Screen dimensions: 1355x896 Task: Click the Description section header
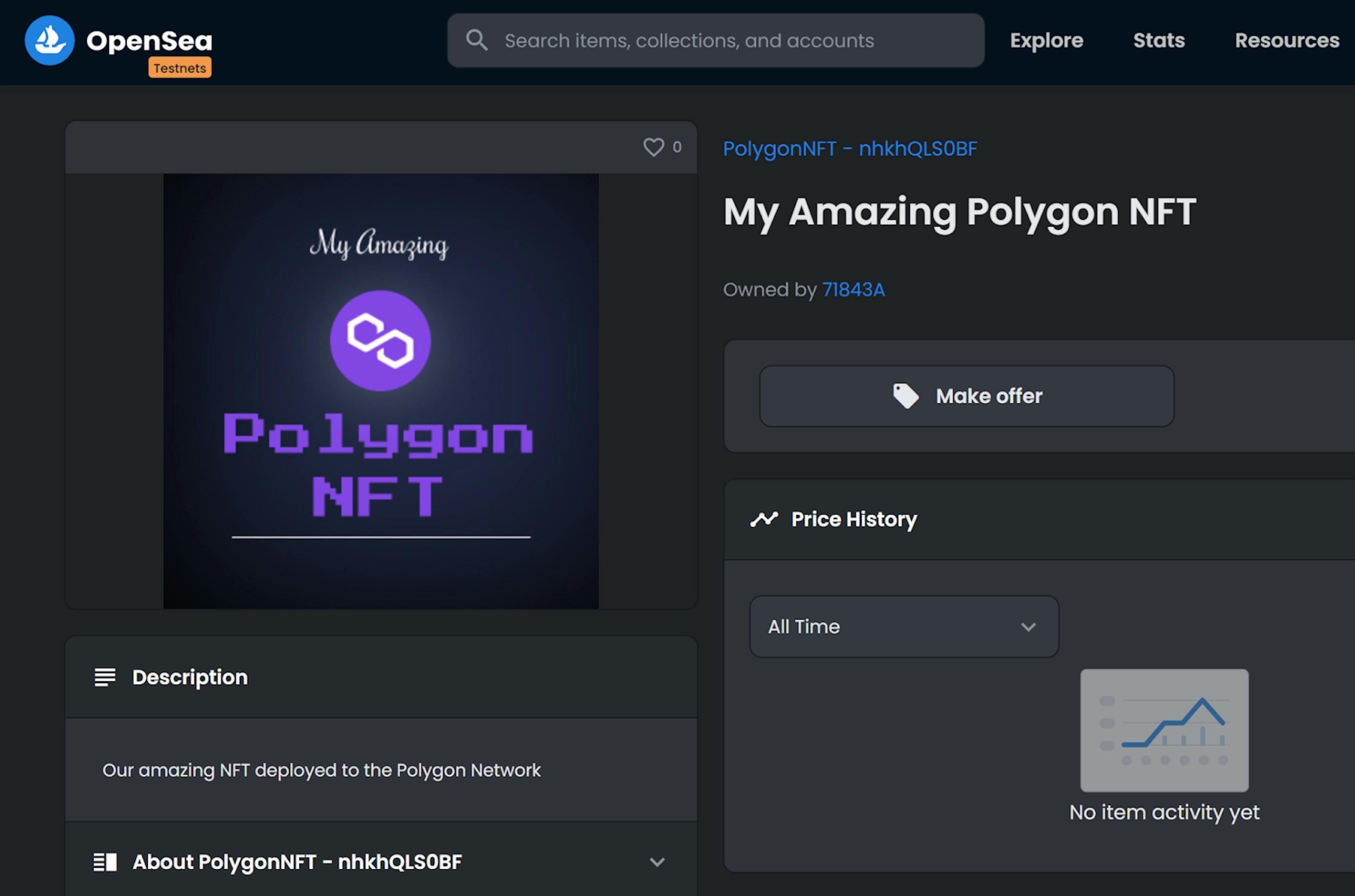point(381,677)
